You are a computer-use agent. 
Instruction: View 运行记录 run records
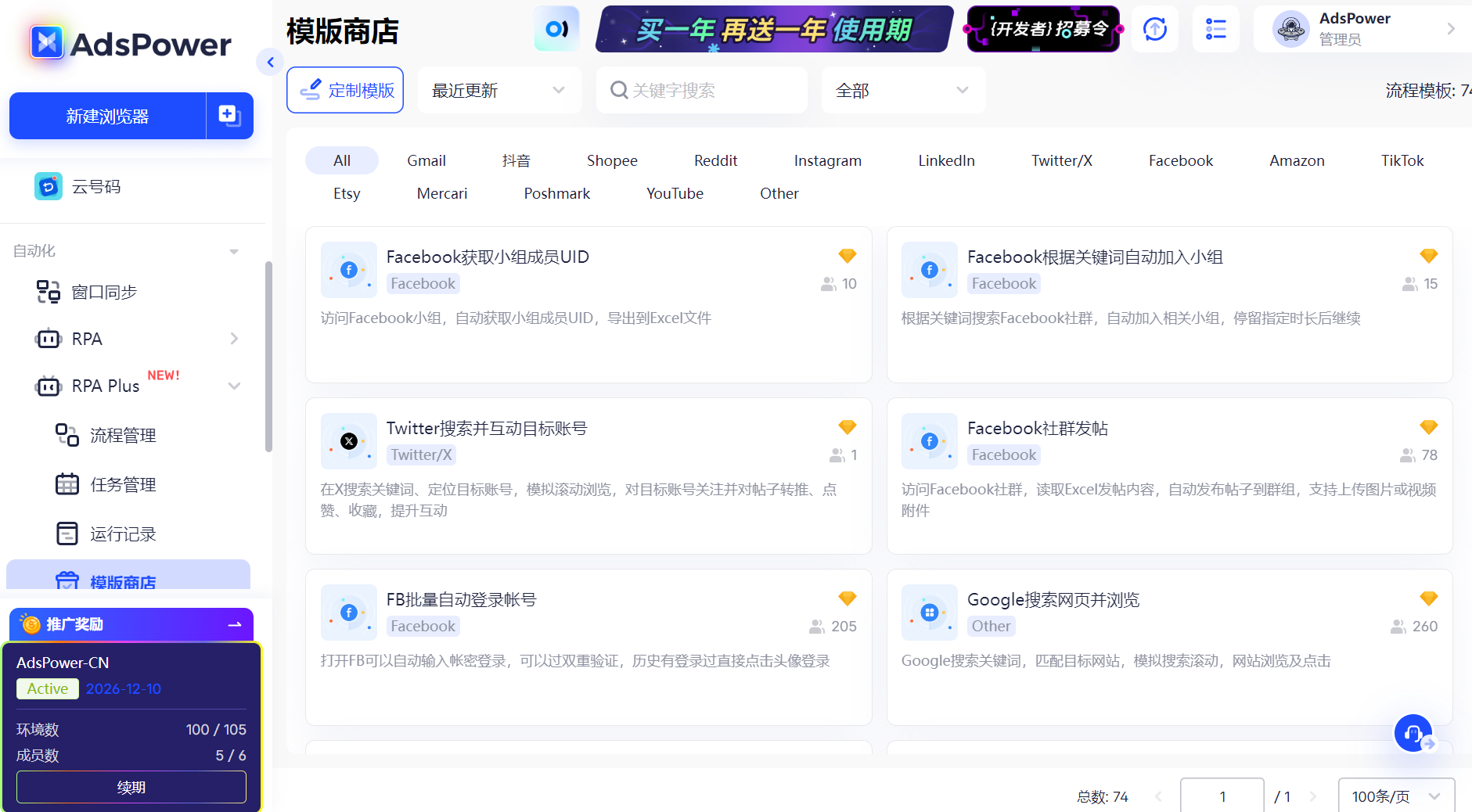point(123,534)
